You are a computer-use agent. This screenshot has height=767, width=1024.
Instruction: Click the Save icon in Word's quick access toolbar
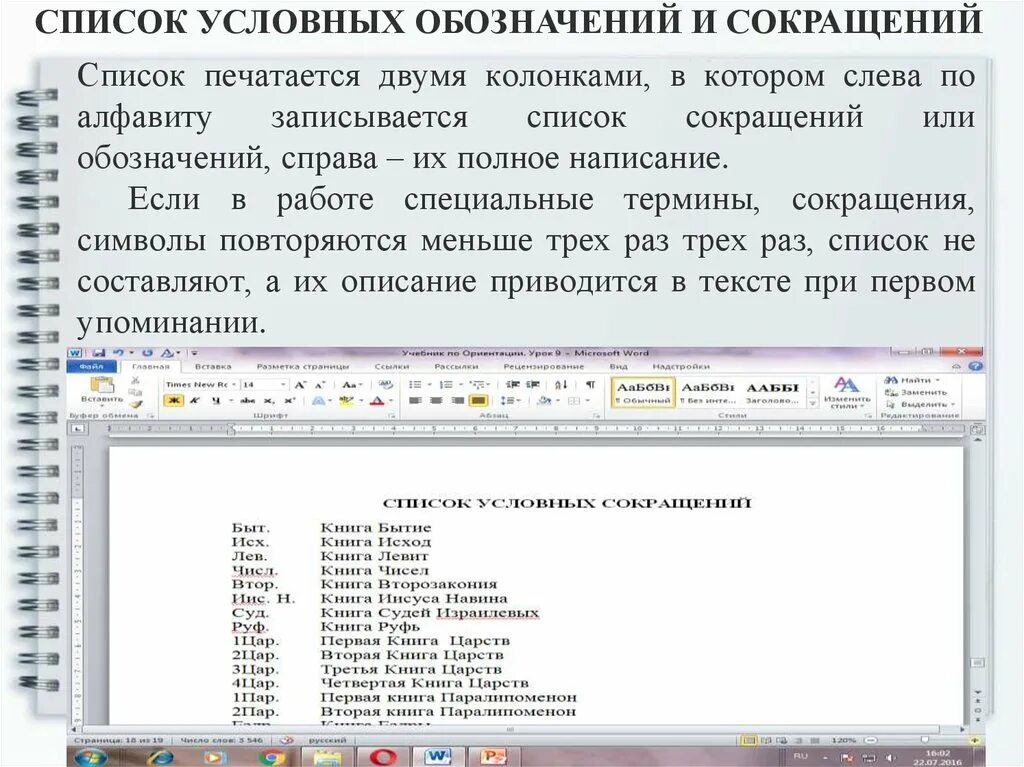tap(99, 353)
